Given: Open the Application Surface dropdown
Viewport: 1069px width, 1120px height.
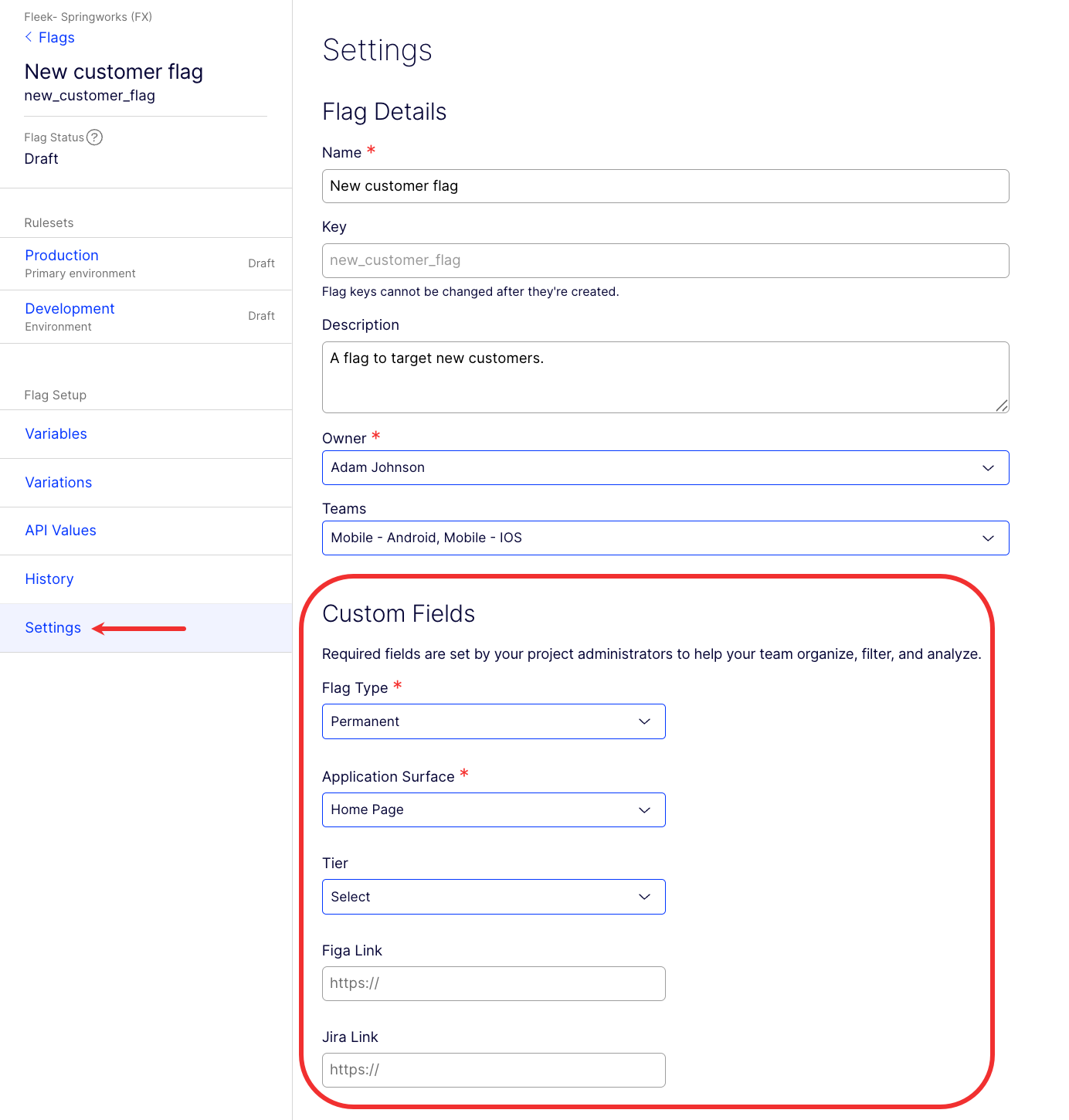Looking at the screenshot, I should [493, 810].
